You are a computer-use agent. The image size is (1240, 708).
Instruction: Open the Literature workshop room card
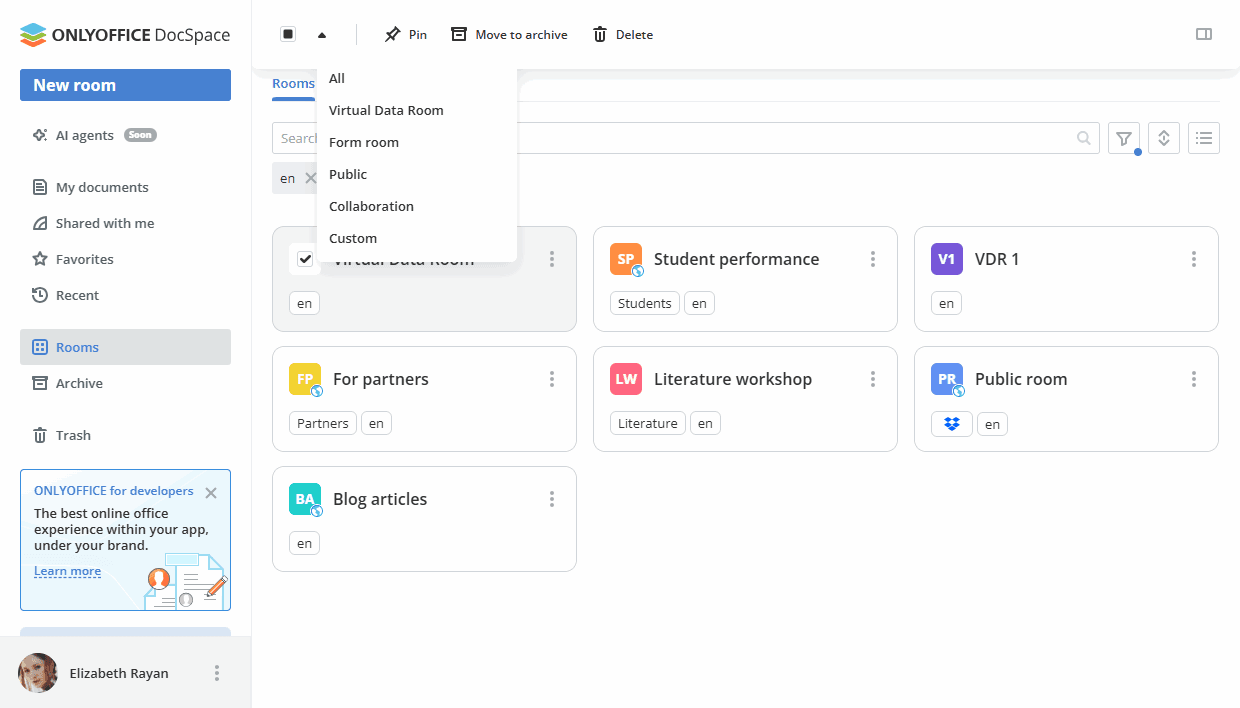pyautogui.click(x=732, y=379)
